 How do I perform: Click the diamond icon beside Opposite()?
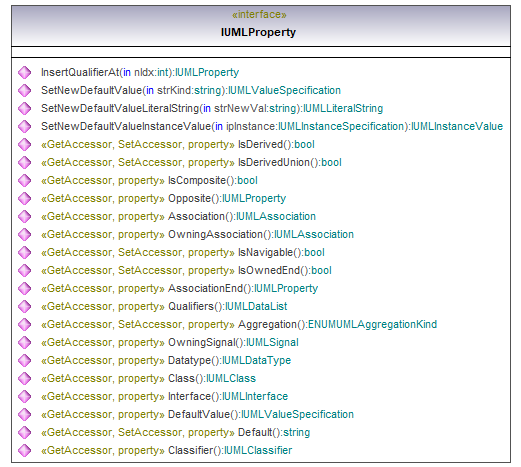(x=24, y=198)
